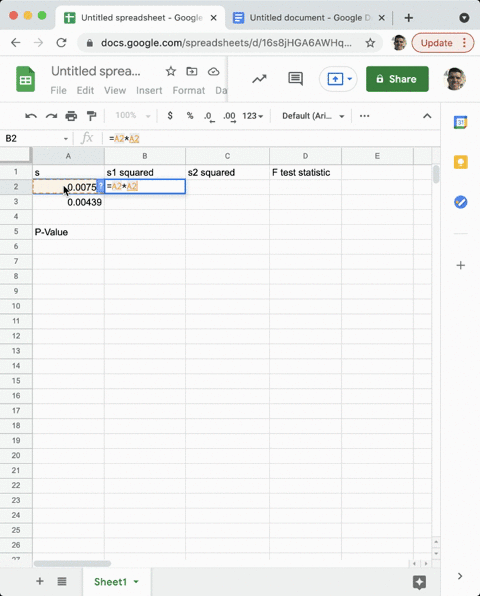This screenshot has height=596, width=480.
Task: Open a new browser tab
Action: coord(409,18)
